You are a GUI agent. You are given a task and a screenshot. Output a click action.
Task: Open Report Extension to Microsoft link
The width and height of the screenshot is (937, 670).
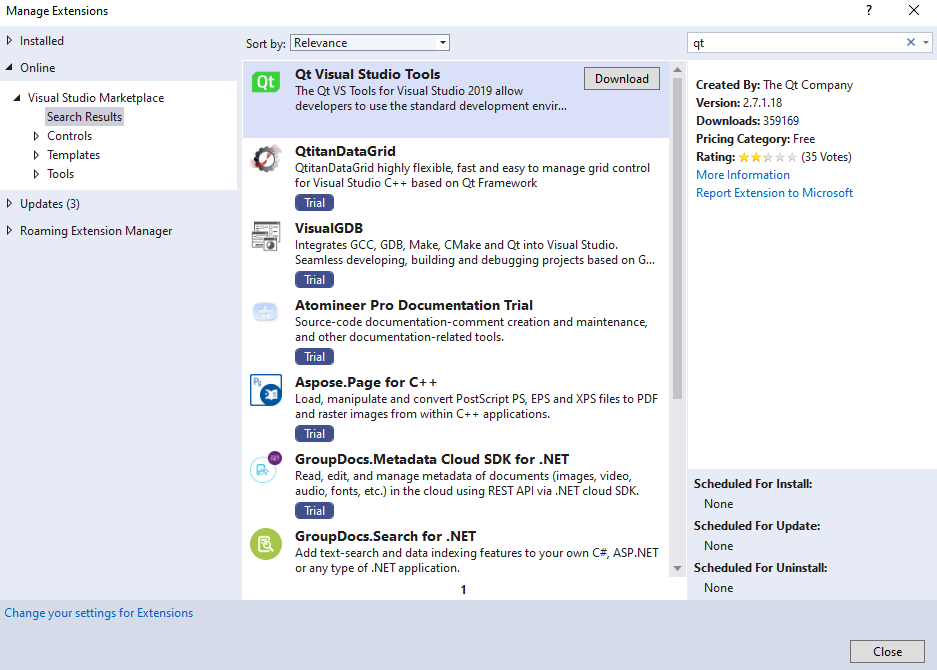pos(774,193)
